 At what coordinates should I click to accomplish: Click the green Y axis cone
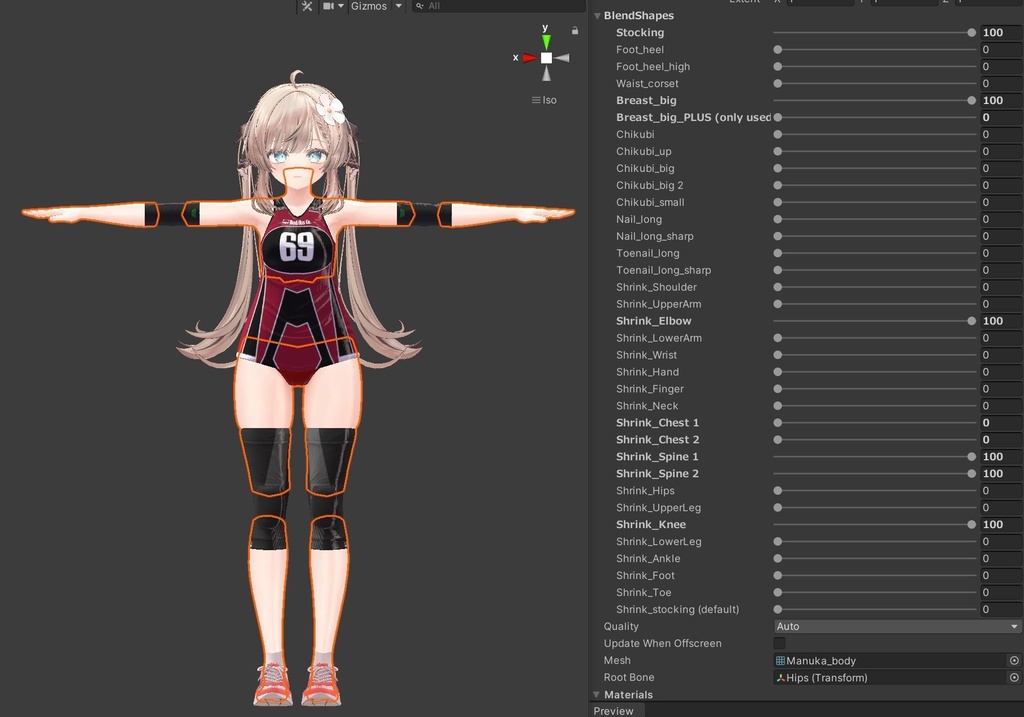click(x=546, y=42)
